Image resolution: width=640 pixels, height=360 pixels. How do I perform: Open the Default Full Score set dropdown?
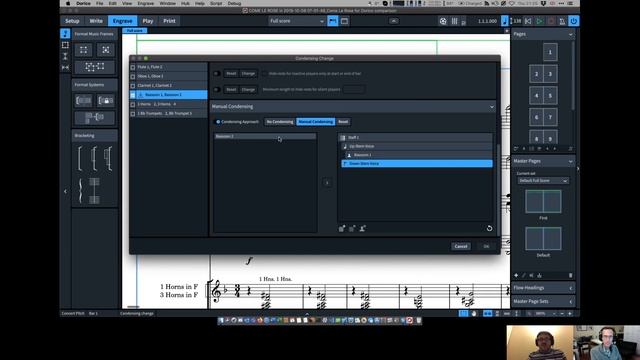543,181
